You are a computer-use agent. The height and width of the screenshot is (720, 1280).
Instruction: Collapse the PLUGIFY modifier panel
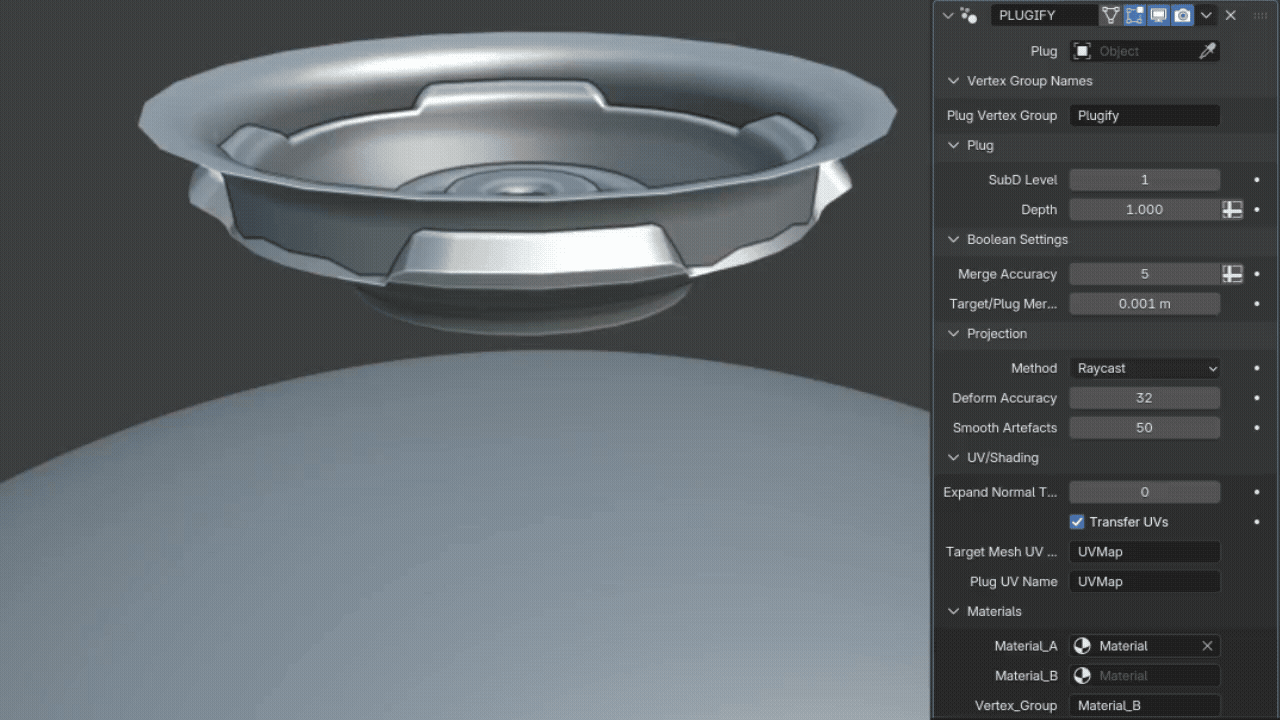coord(948,15)
